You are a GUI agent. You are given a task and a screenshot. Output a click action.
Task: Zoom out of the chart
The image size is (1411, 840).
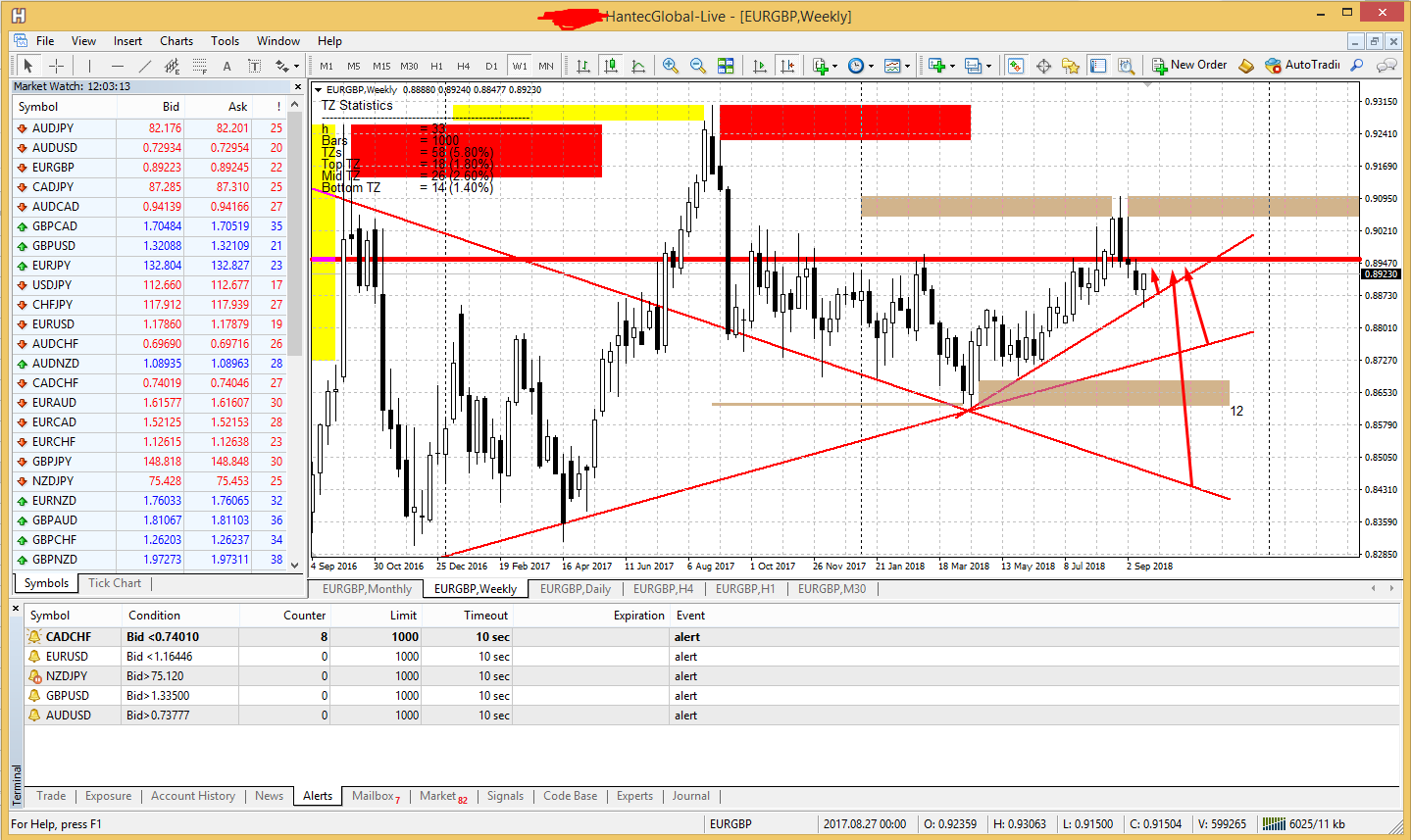click(x=698, y=66)
